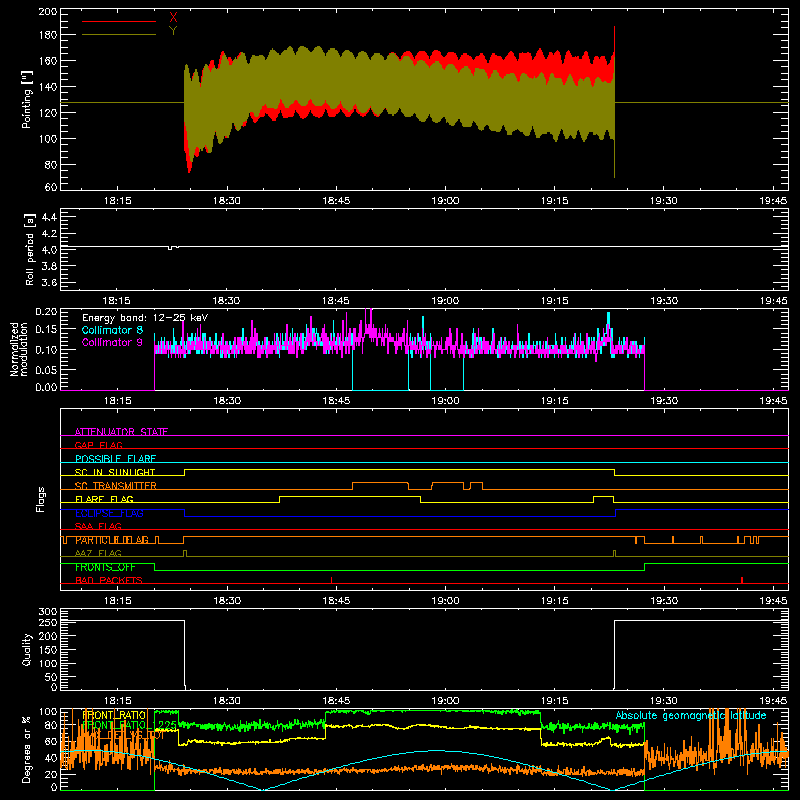Click the Degrees or % axis label
800x800 pixels.
tap(27, 749)
